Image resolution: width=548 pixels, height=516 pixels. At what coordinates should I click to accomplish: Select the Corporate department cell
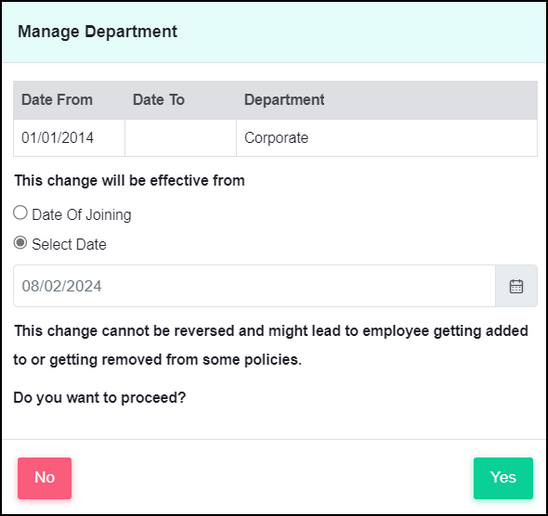coord(387,138)
